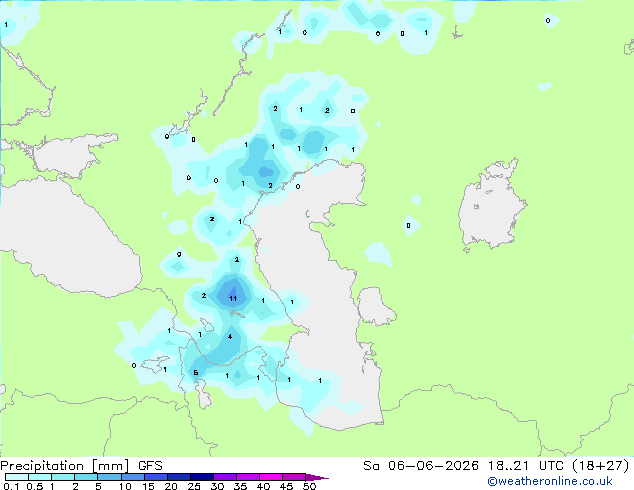The image size is (634, 490).
Task: Click the '(18+27)' forecast offset text
Action: (602, 466)
